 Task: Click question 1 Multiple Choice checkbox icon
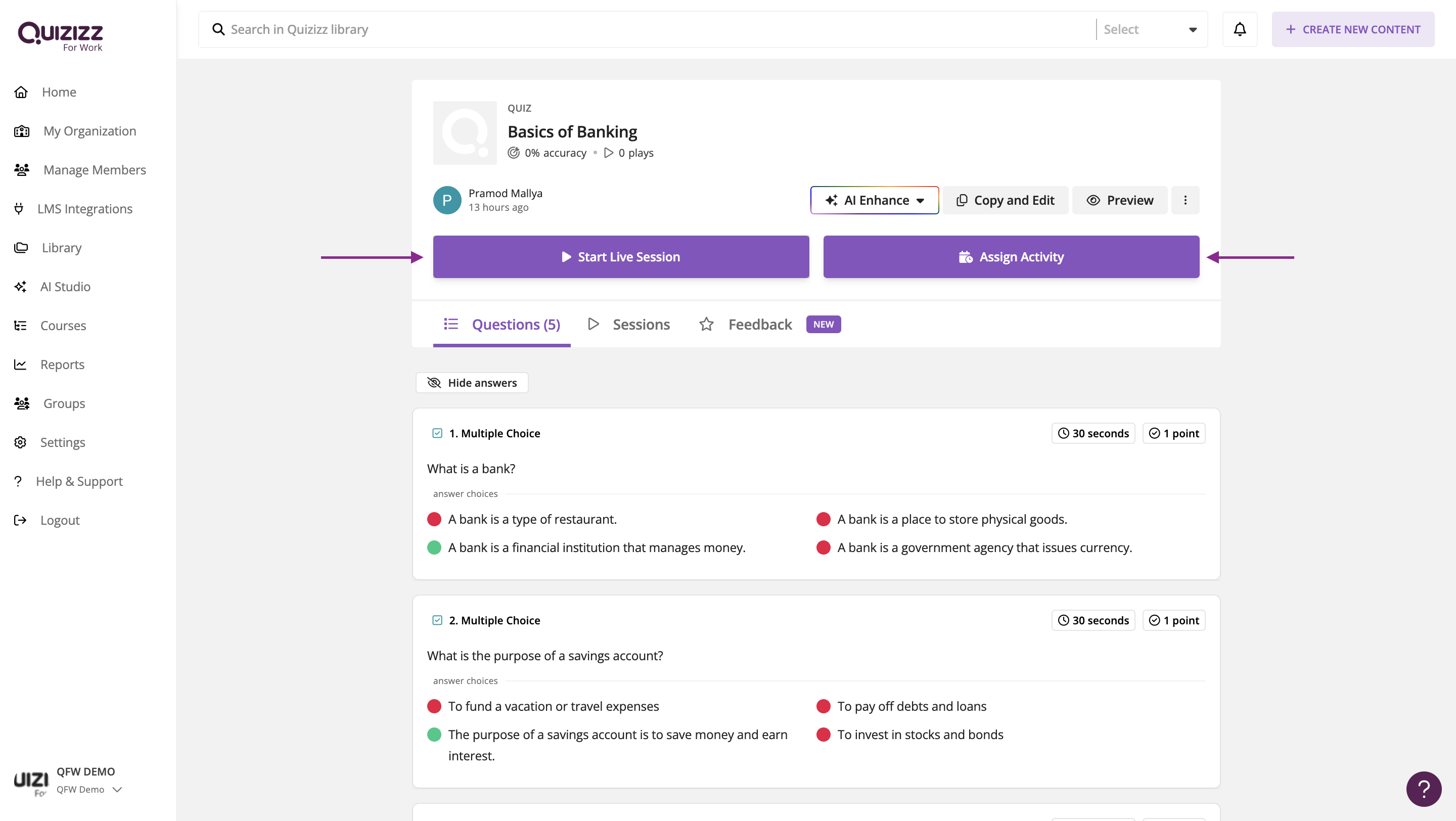(437, 433)
